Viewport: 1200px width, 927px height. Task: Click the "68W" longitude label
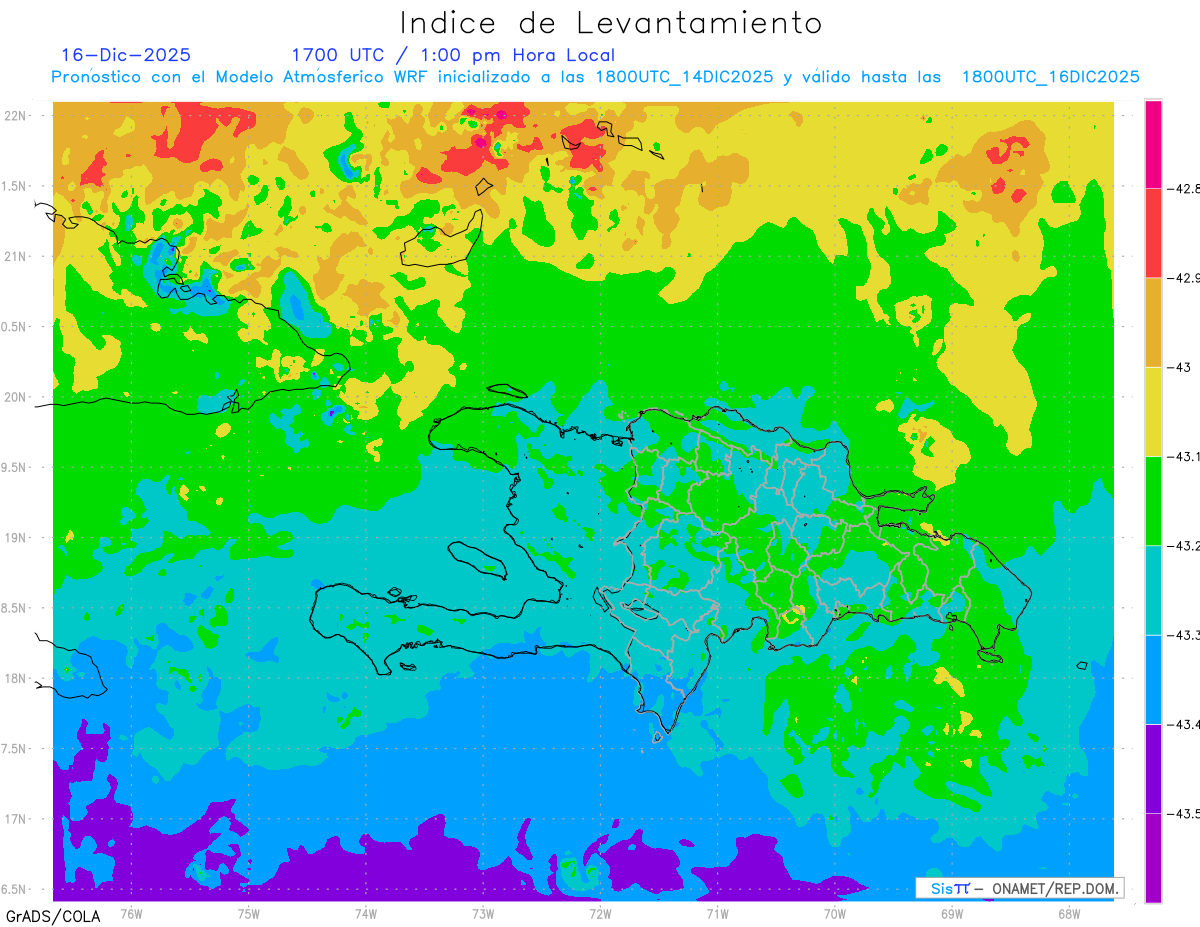[1069, 913]
